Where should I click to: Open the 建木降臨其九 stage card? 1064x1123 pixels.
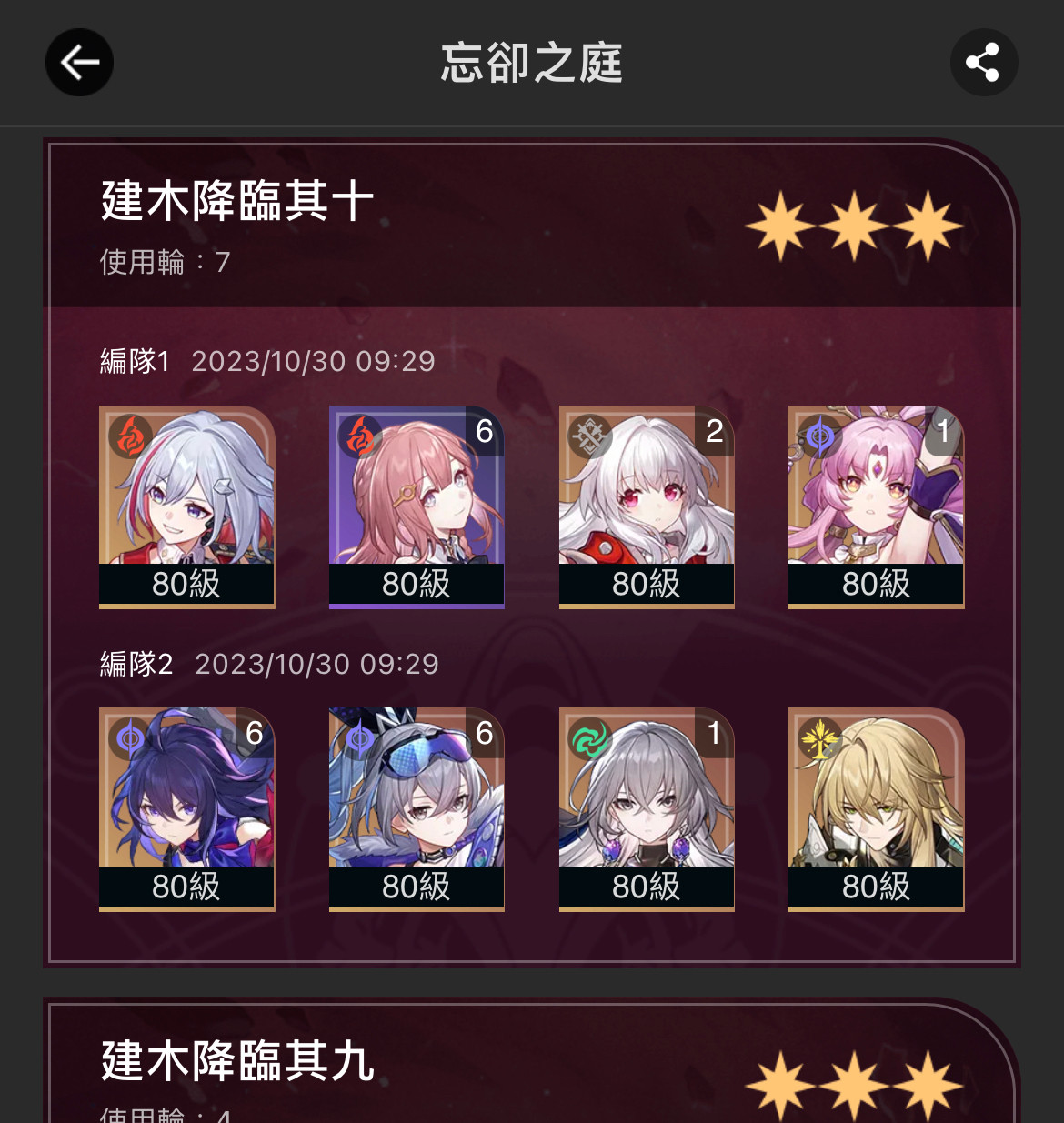(532, 1062)
